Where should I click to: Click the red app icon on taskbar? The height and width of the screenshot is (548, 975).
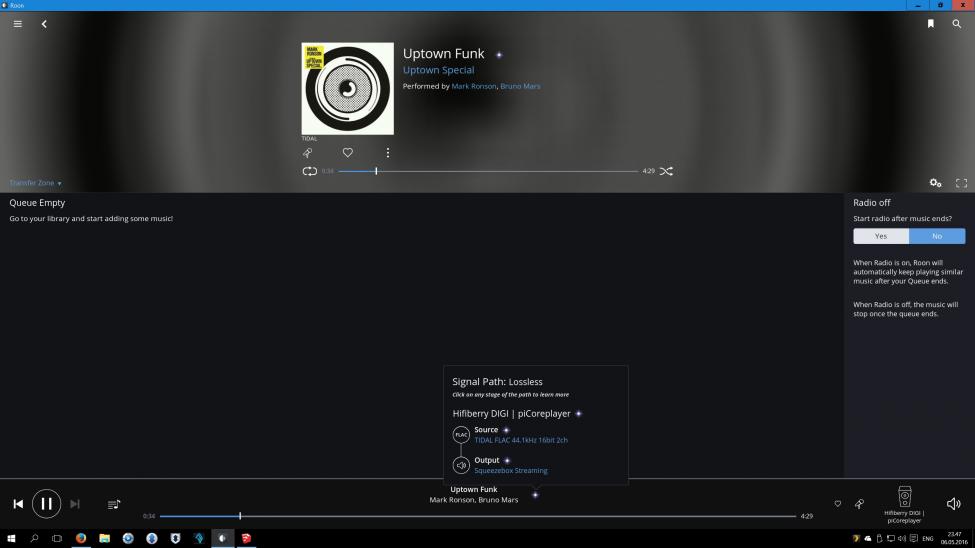click(246, 538)
